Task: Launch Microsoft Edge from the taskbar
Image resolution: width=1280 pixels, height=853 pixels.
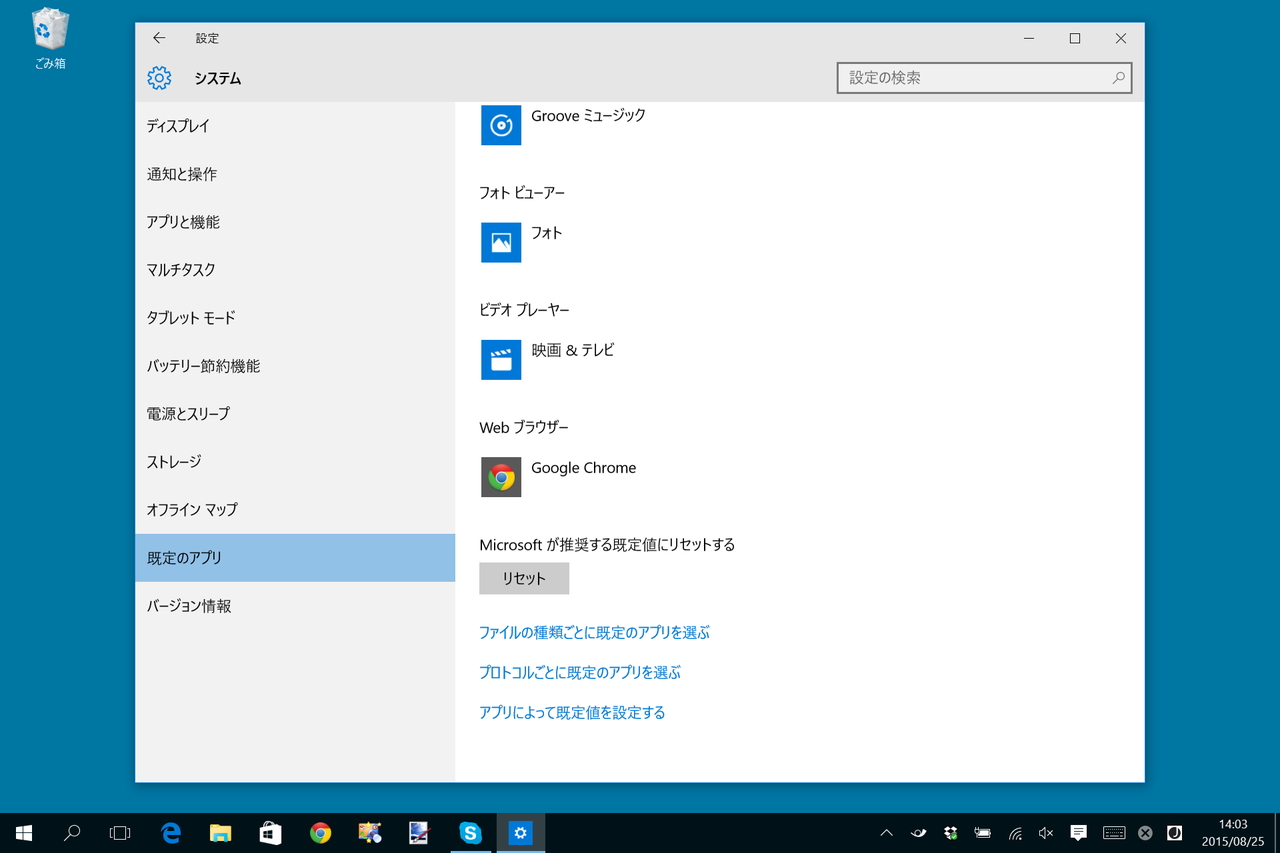Action: point(171,833)
